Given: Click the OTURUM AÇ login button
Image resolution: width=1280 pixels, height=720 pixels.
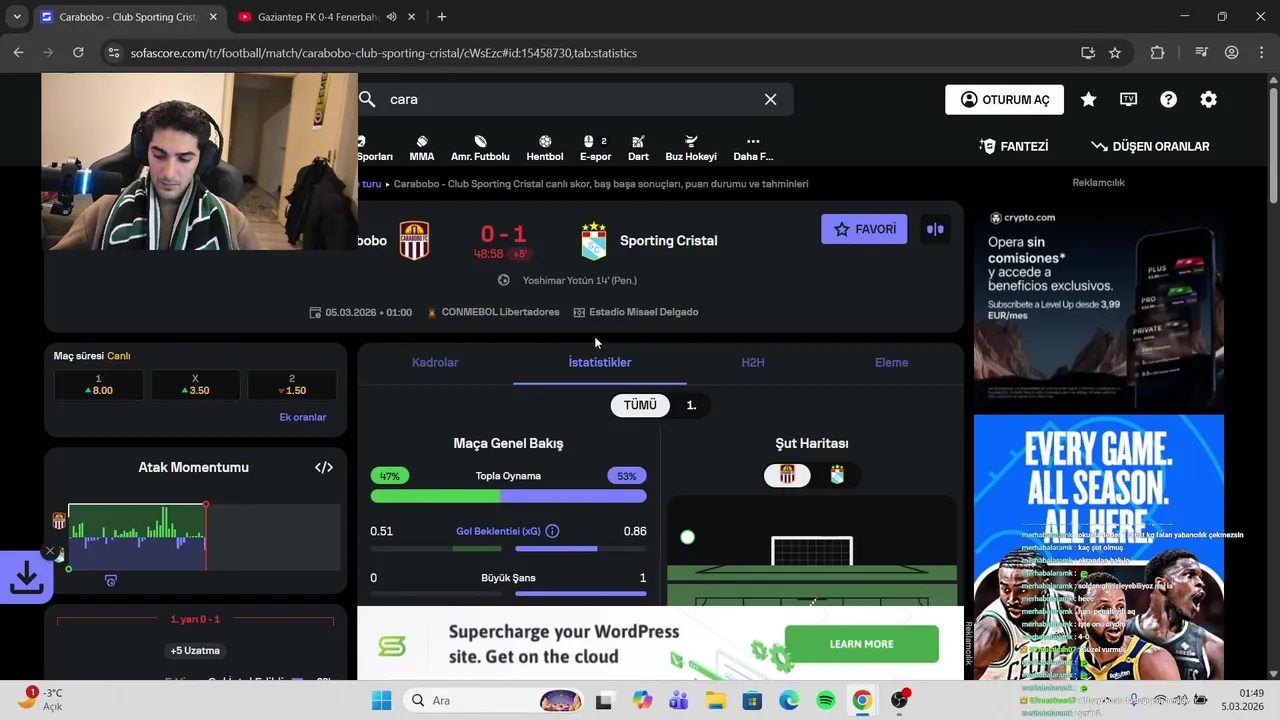Looking at the screenshot, I should pyautogui.click(x=1005, y=99).
